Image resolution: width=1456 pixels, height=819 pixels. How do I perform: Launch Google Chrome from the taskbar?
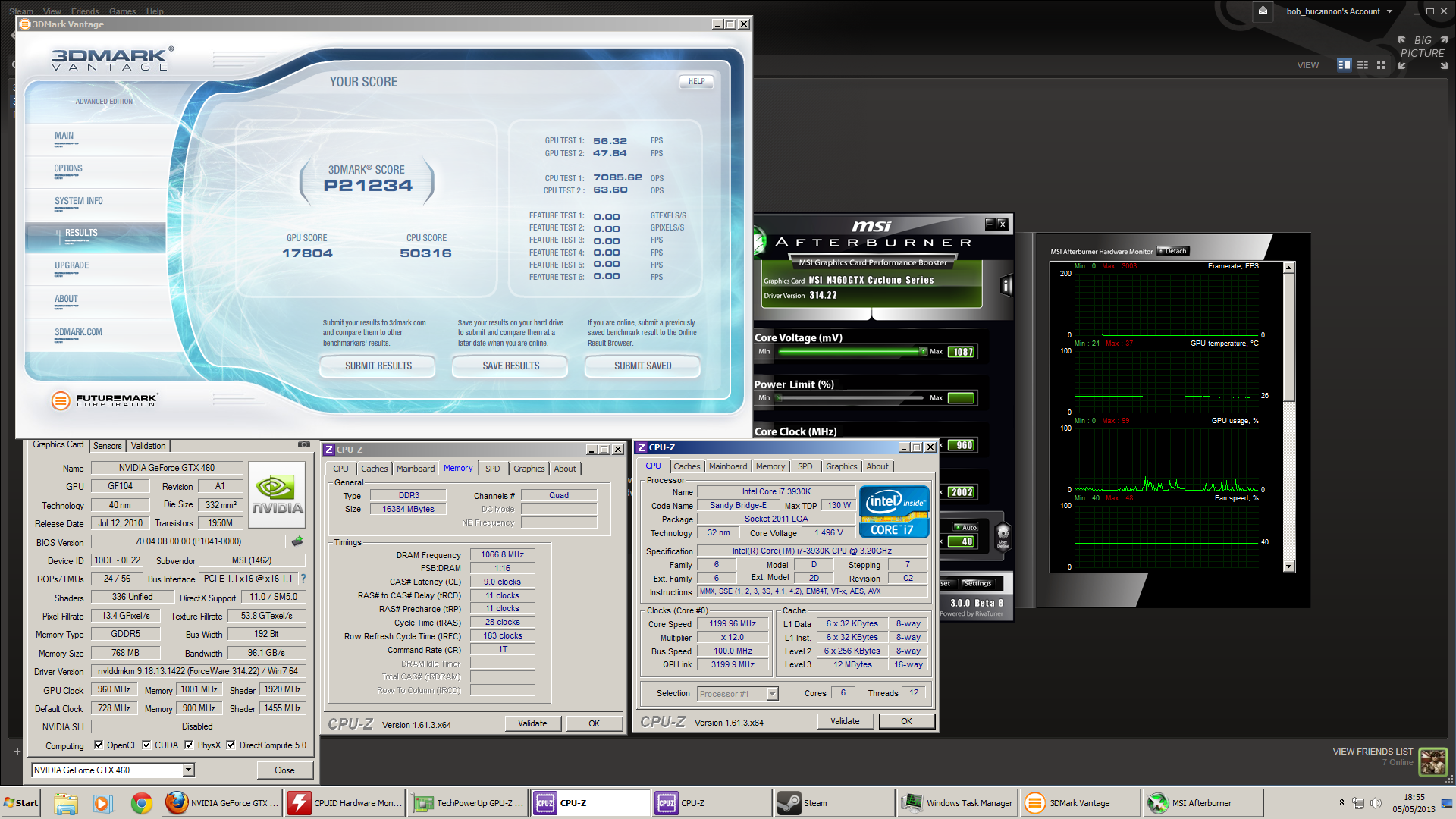click(x=141, y=803)
